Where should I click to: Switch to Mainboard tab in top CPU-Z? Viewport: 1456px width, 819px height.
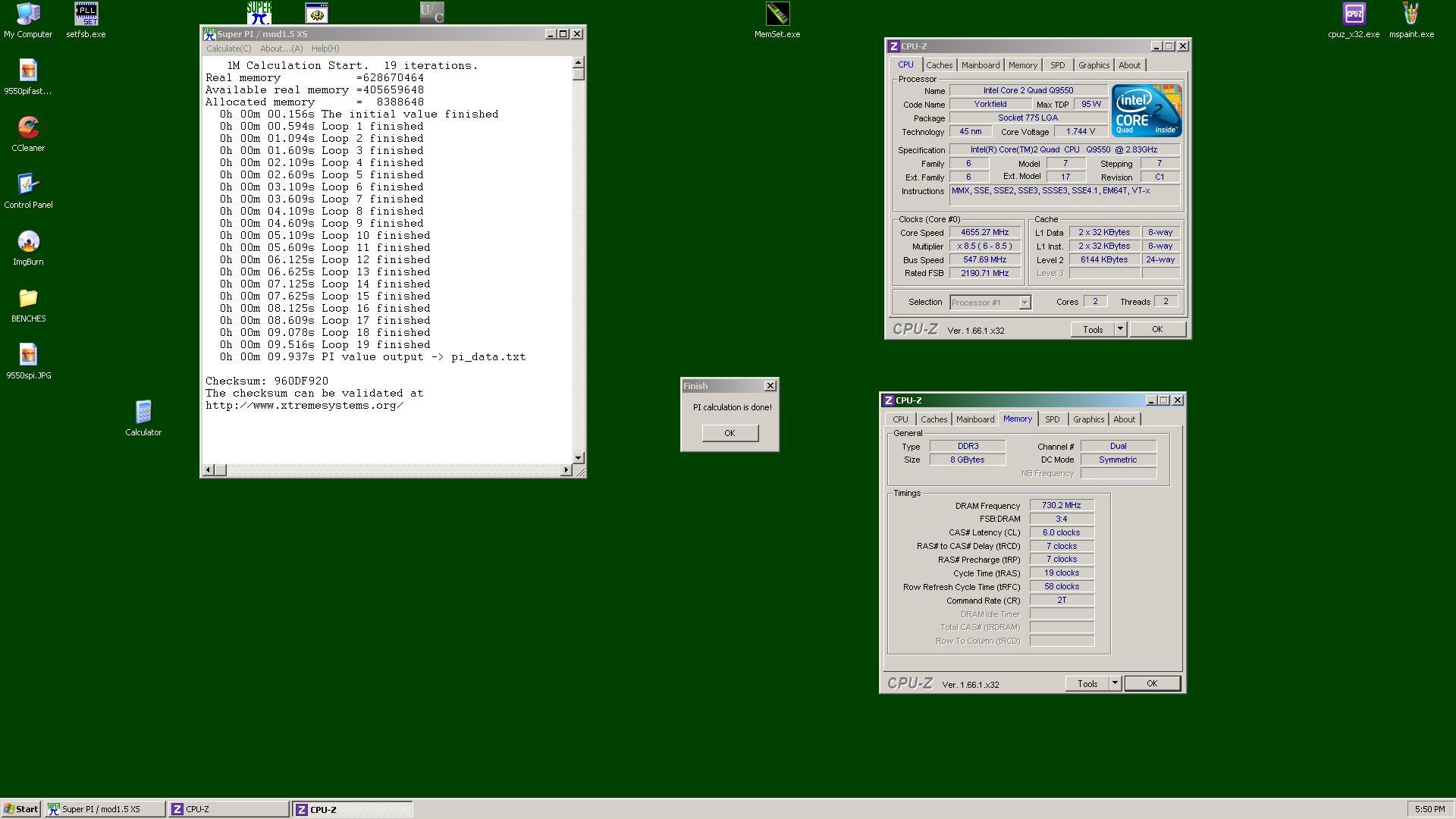click(x=981, y=65)
